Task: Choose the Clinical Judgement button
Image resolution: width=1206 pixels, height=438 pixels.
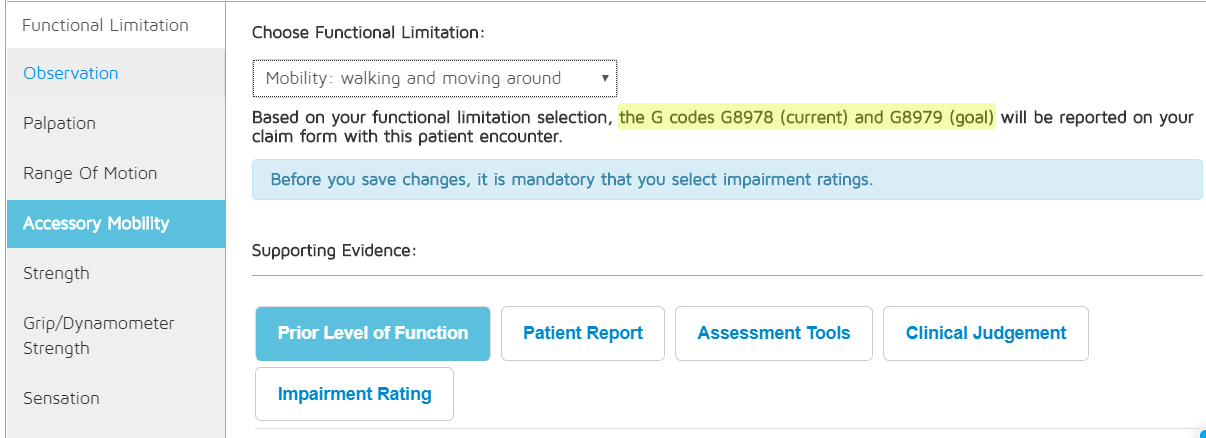Action: [986, 333]
